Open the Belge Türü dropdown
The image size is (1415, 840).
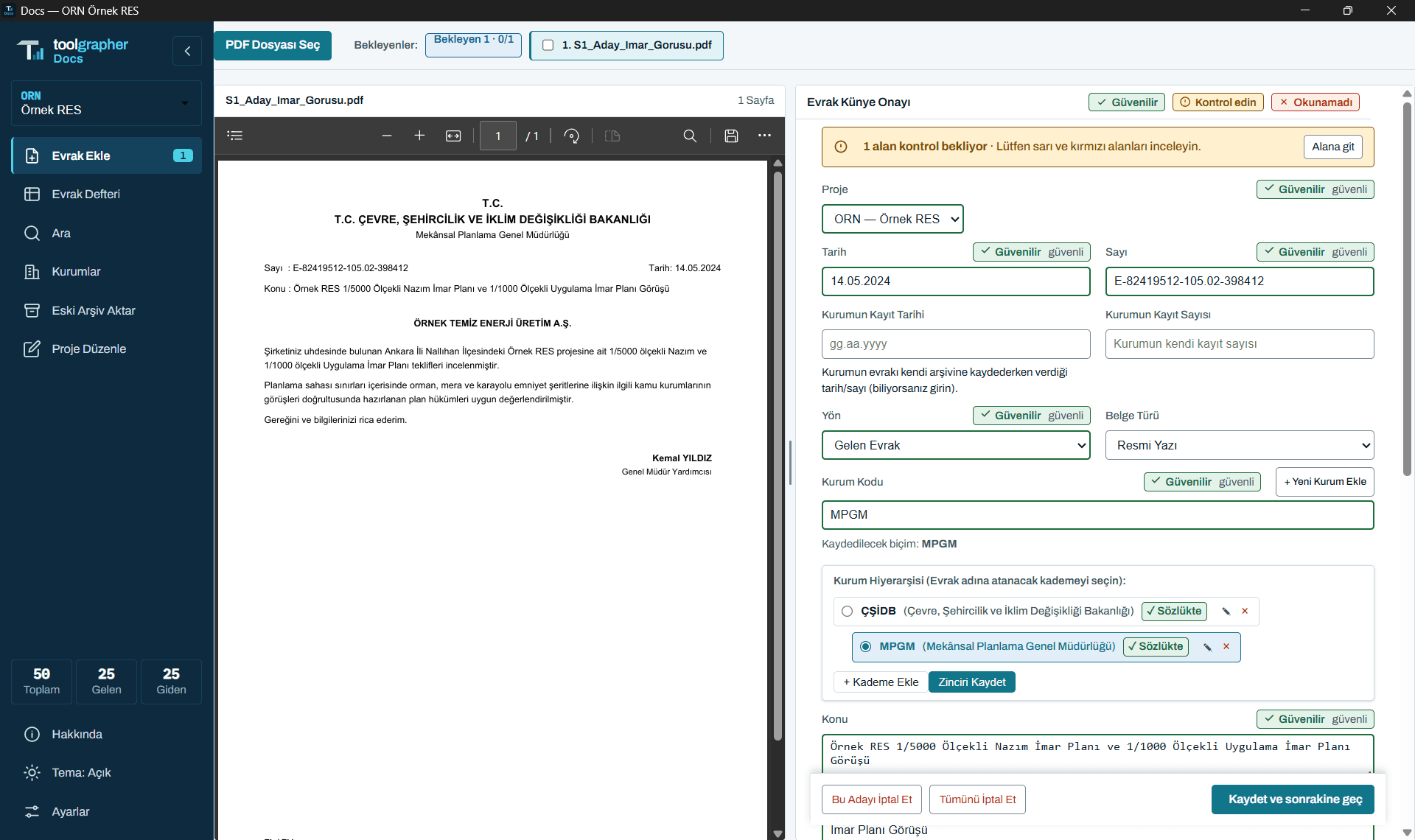[1240, 445]
